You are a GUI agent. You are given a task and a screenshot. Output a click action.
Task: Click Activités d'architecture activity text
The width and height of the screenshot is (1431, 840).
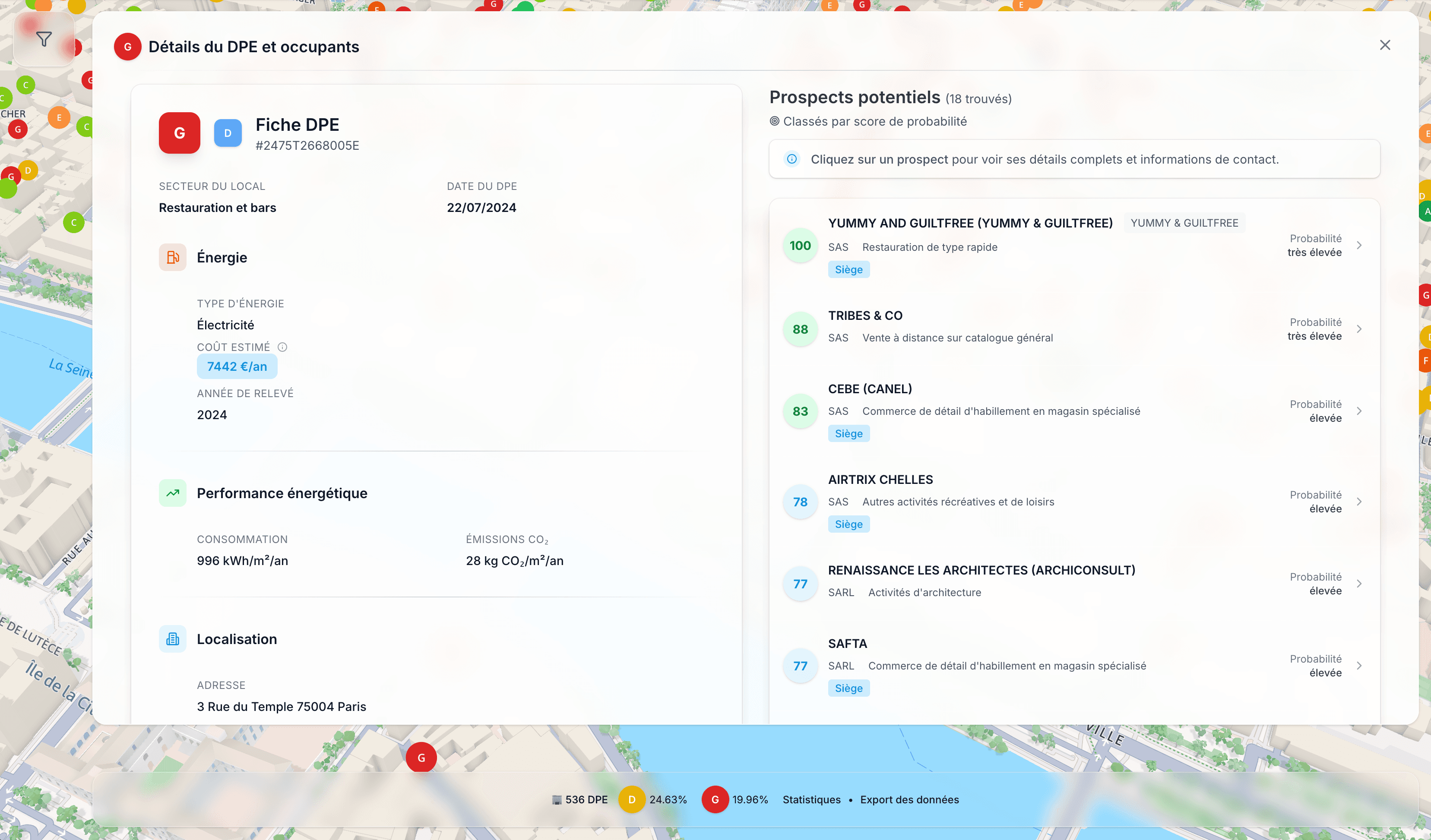point(924,593)
